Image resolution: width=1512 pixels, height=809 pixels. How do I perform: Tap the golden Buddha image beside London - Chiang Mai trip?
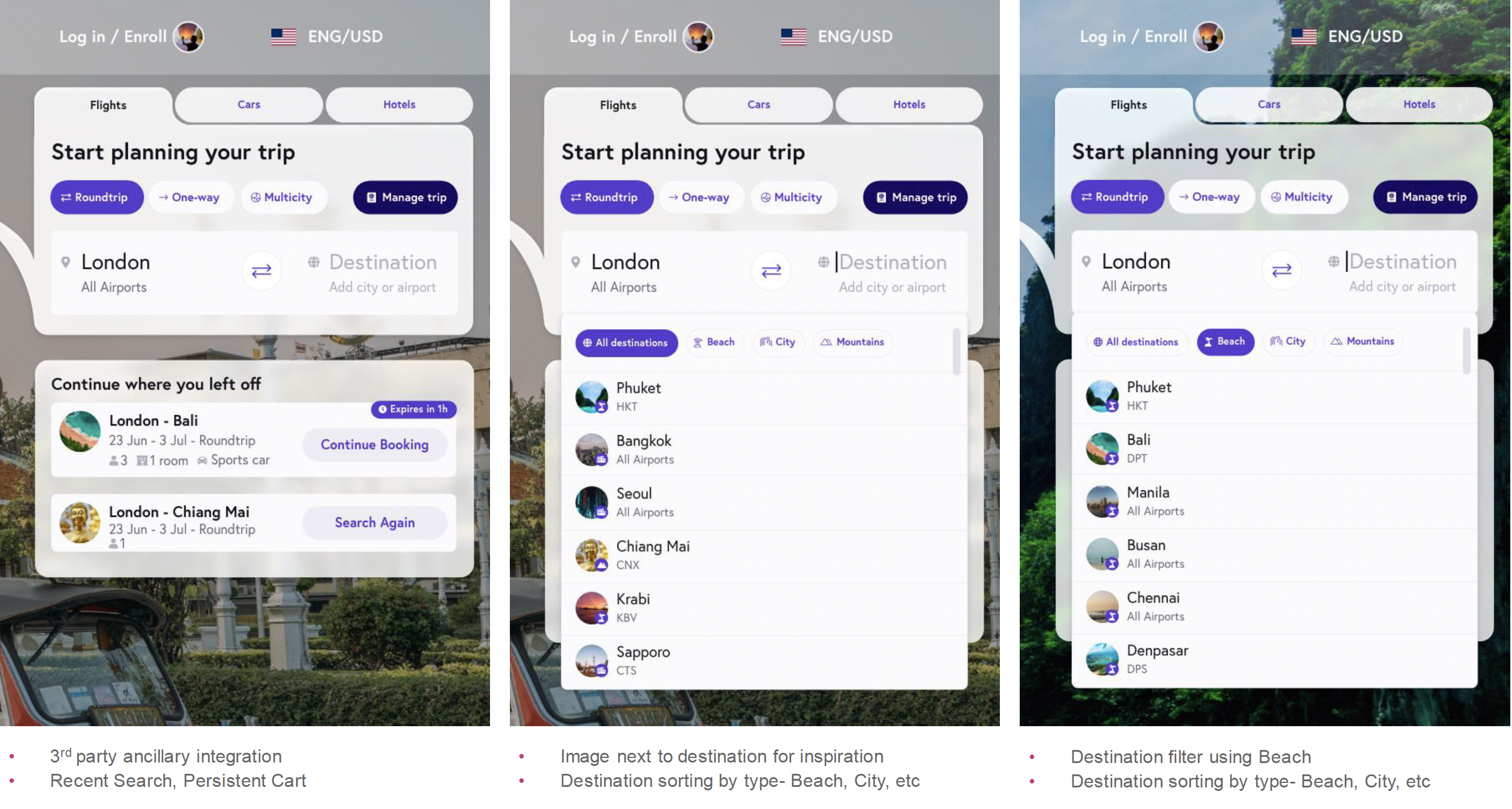pyautogui.click(x=80, y=523)
